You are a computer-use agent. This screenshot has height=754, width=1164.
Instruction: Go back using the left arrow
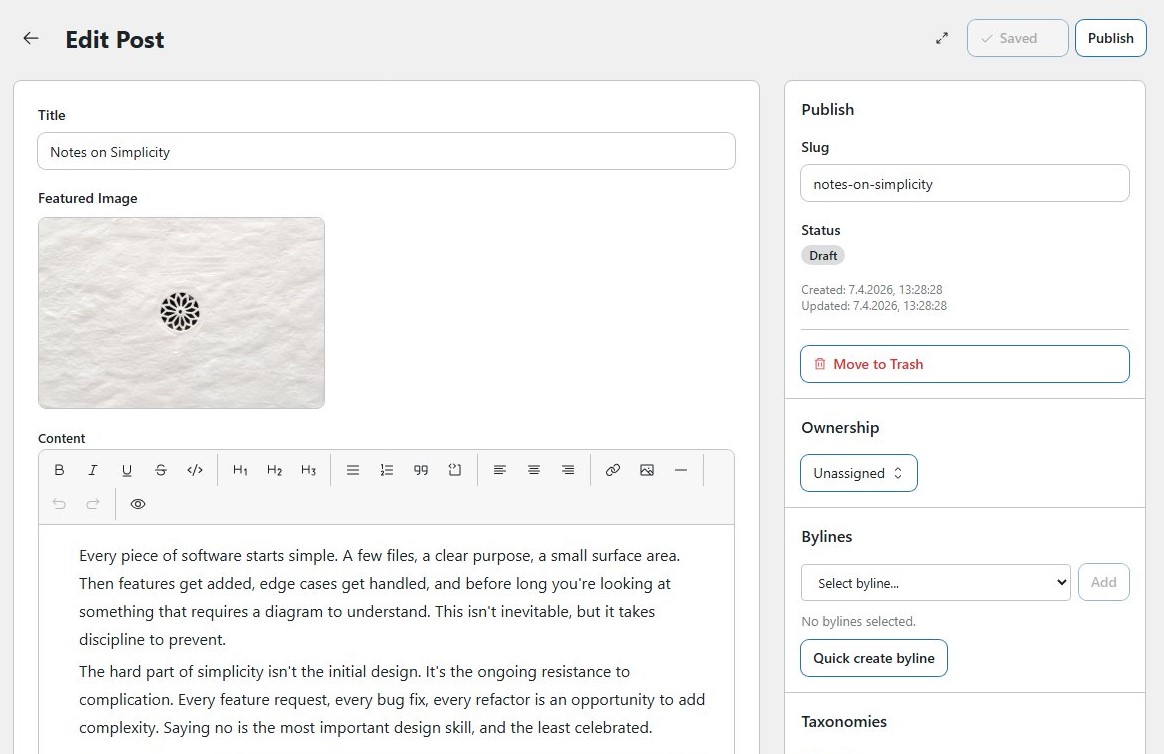[31, 38]
